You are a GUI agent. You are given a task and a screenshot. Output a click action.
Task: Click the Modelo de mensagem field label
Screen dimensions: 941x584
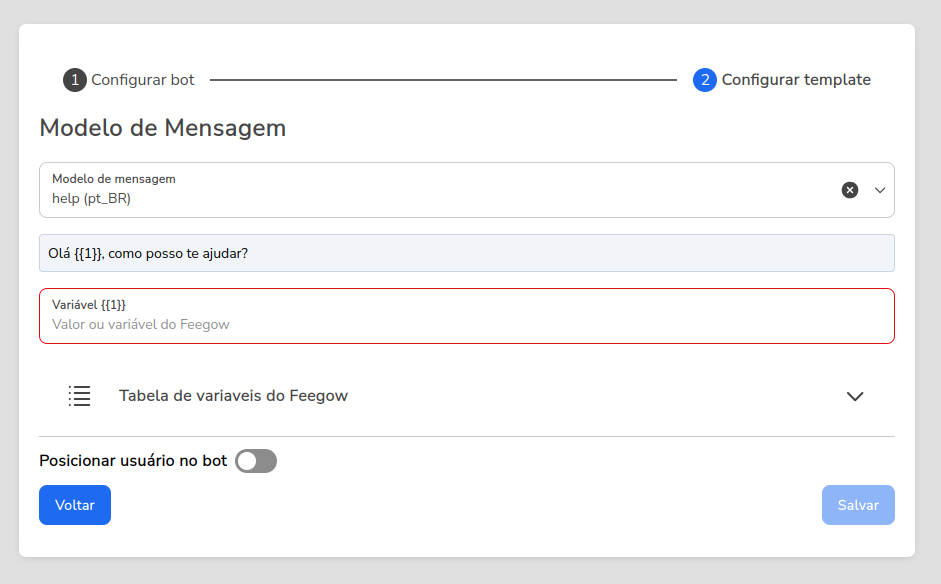[x=114, y=179]
